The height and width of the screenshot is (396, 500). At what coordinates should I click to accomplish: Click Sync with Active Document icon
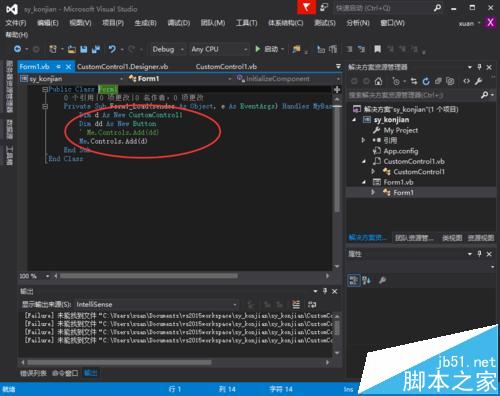[x=414, y=81]
